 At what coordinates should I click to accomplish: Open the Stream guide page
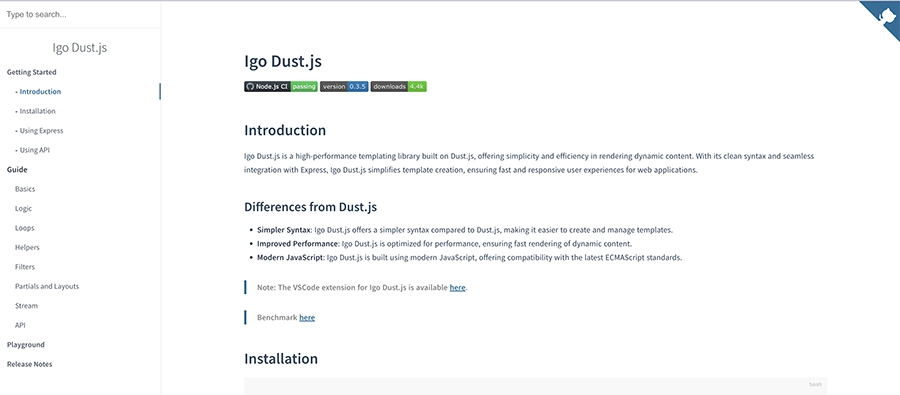[26, 306]
